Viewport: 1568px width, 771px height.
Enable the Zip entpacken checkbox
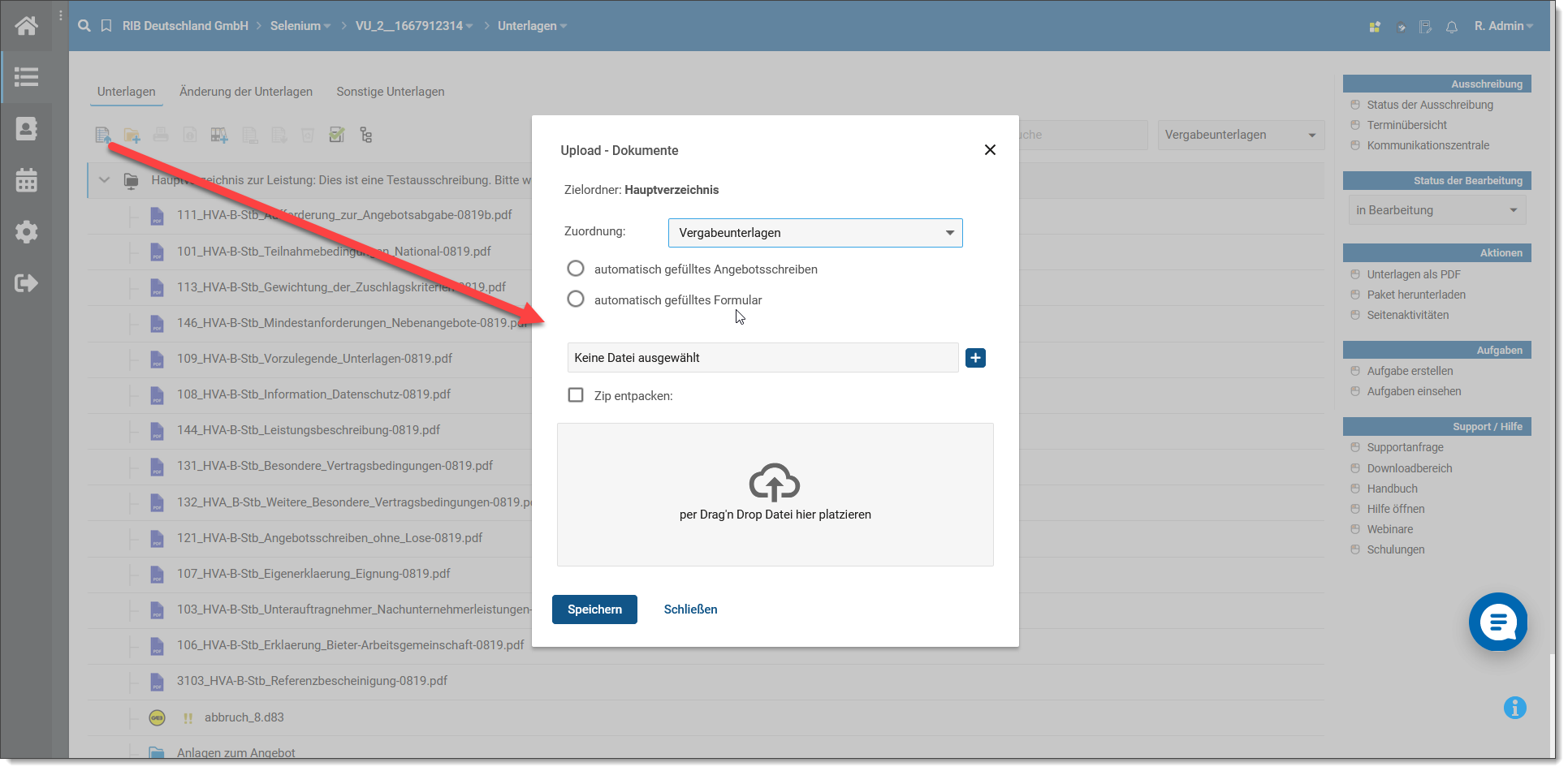click(x=576, y=395)
